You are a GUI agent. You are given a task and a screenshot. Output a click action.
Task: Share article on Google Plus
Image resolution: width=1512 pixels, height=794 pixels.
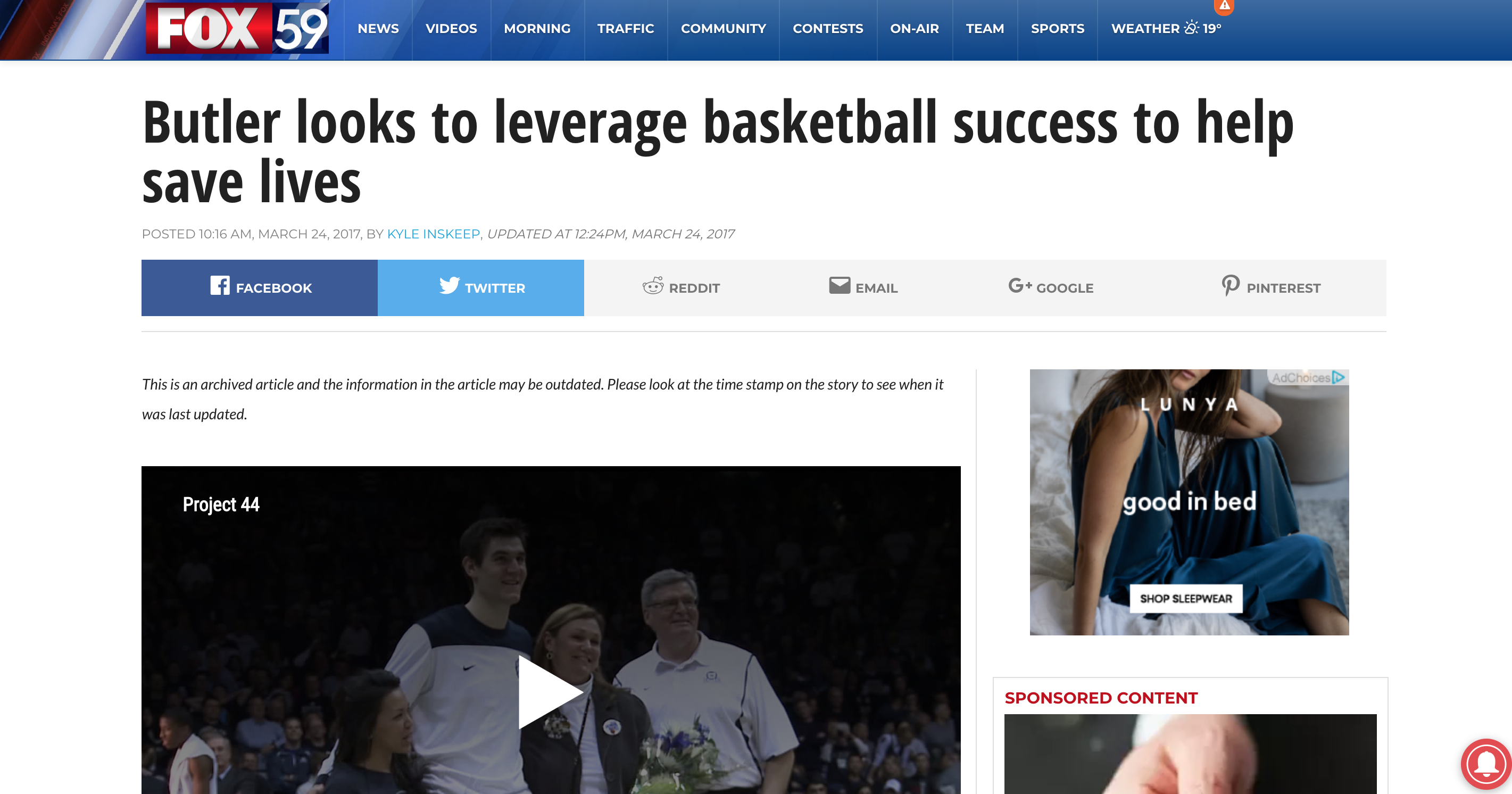[1051, 288]
